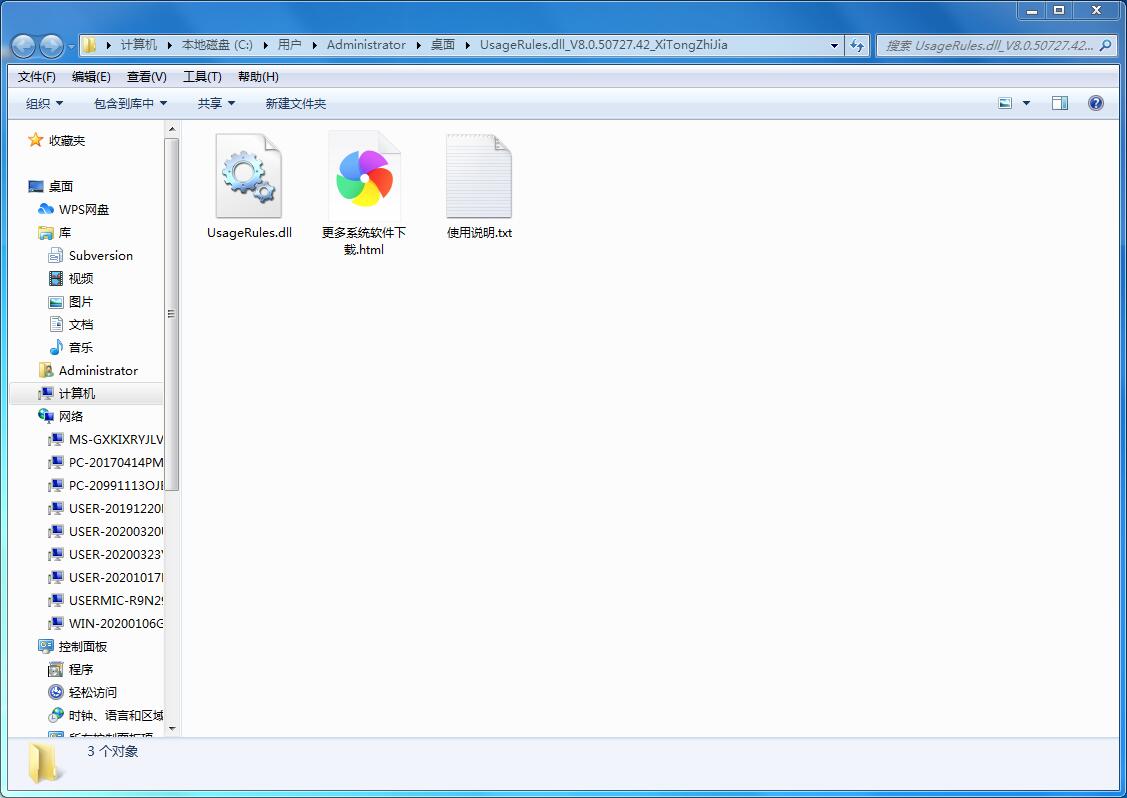This screenshot has width=1127, height=798.
Task: Click the 视频 library icon
Action: pos(55,278)
